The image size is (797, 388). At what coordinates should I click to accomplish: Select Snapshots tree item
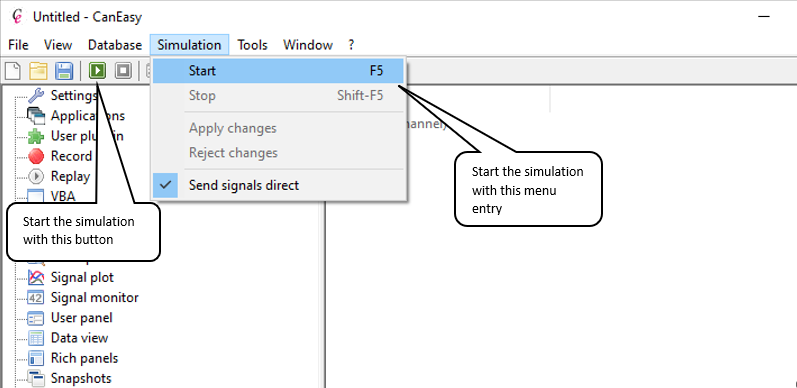(81, 378)
